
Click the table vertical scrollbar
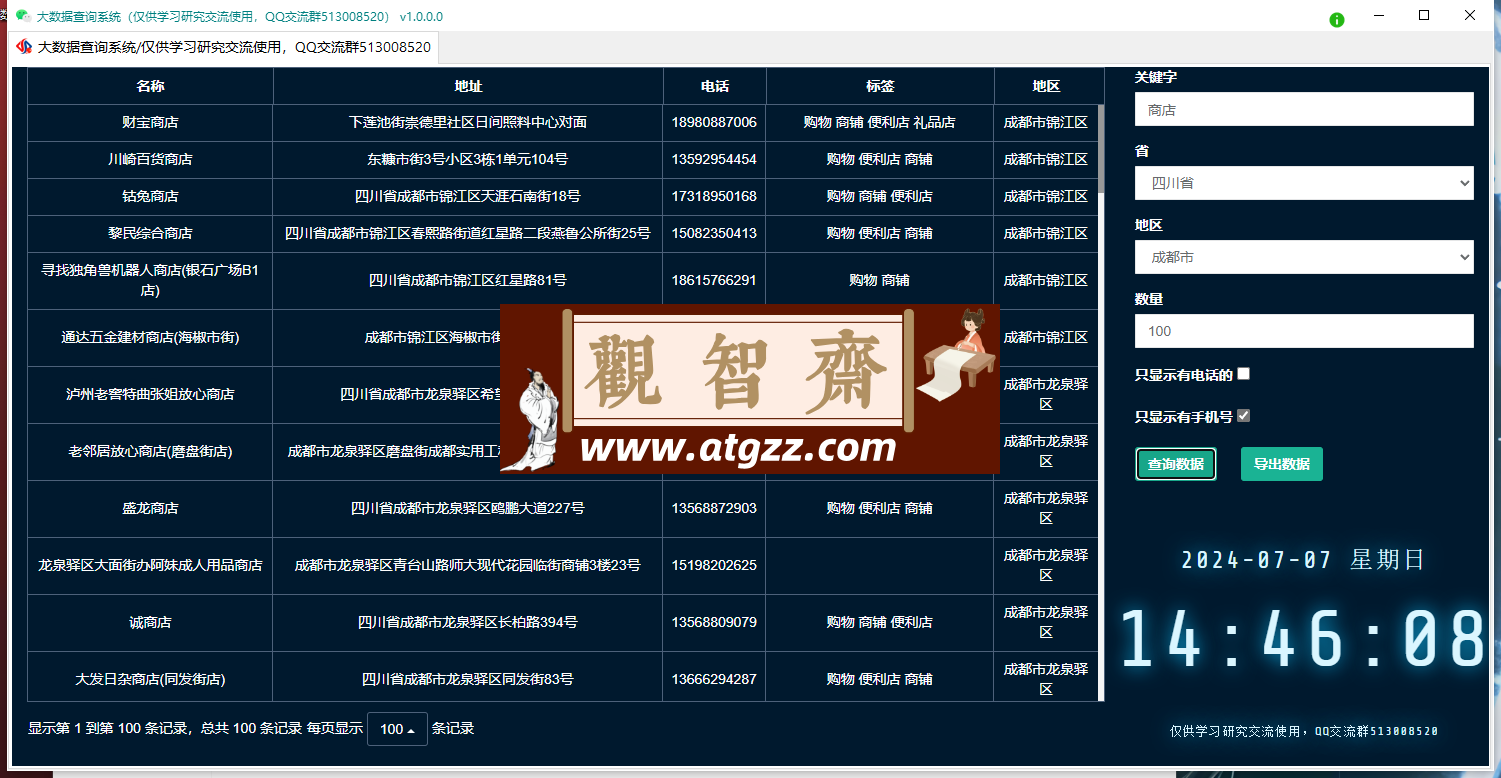pos(1101,150)
